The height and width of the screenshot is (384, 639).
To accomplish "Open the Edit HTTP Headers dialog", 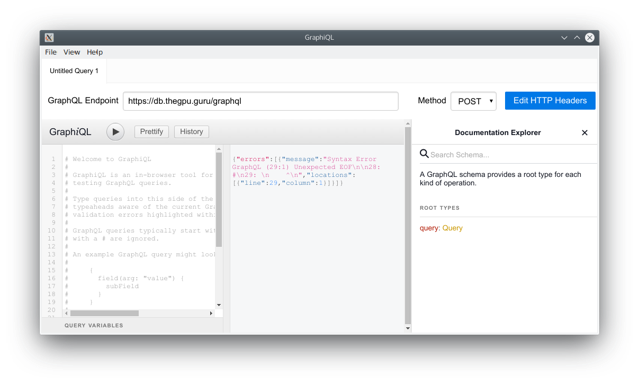I will (550, 101).
